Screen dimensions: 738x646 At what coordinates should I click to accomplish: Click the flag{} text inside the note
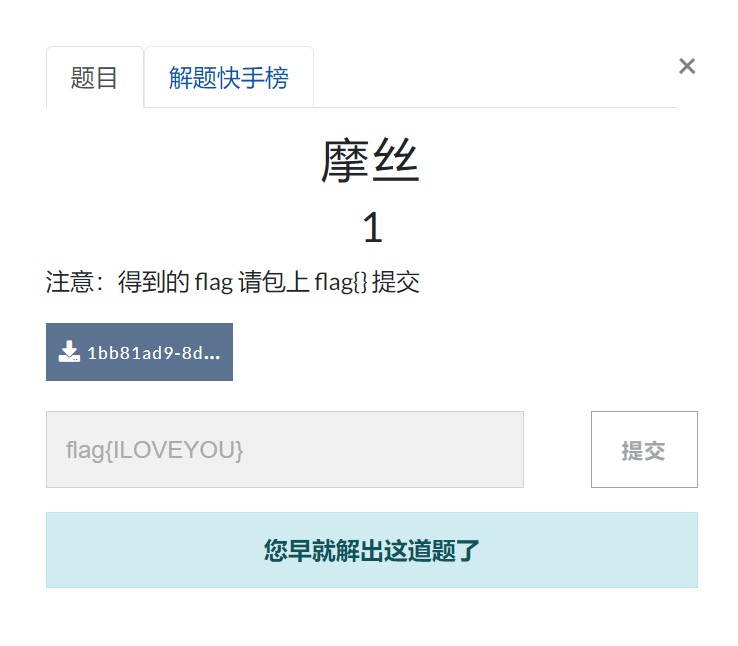[341, 282]
